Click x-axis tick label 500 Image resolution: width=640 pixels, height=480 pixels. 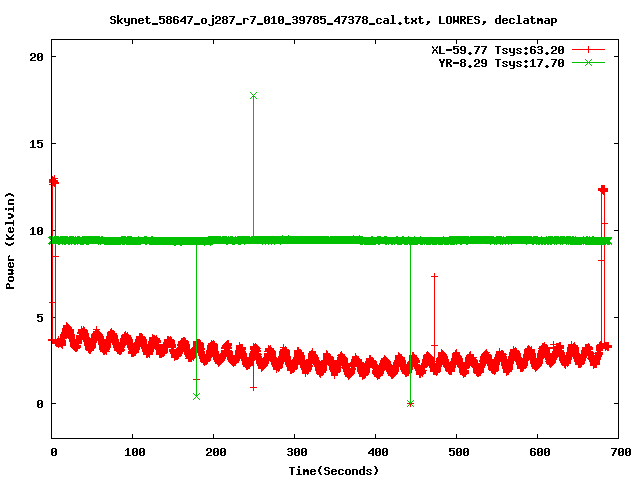point(458,452)
